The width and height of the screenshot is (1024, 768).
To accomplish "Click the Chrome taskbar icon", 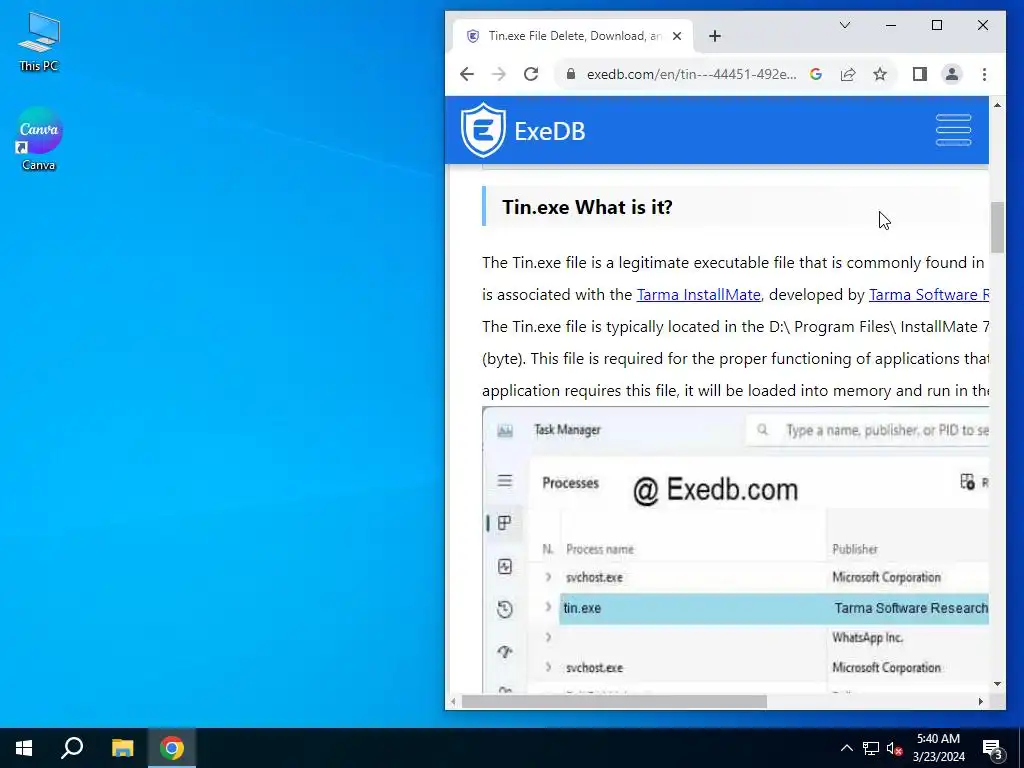I will click(172, 748).
